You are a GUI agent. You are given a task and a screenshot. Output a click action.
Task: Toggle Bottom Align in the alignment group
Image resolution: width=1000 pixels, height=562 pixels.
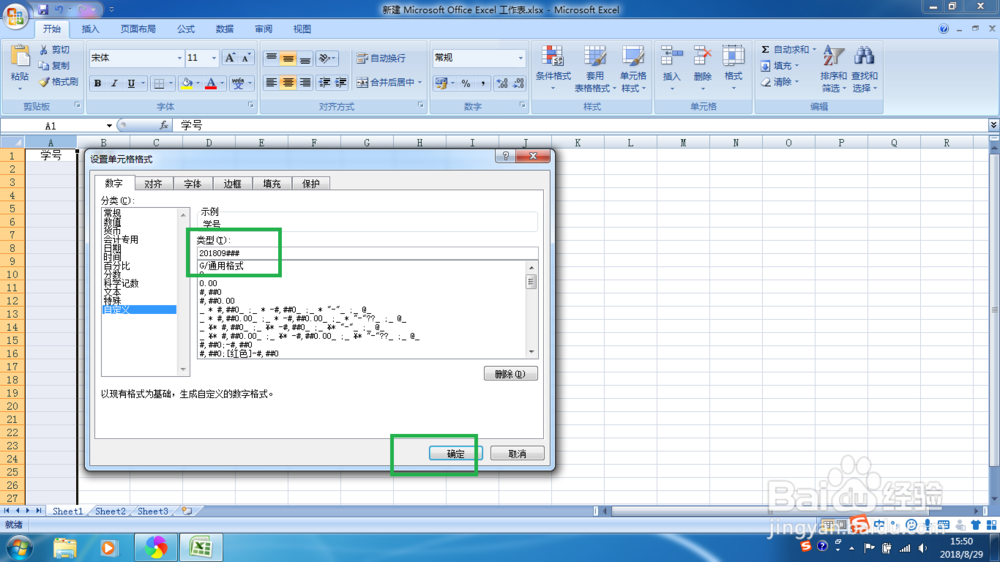pos(305,58)
